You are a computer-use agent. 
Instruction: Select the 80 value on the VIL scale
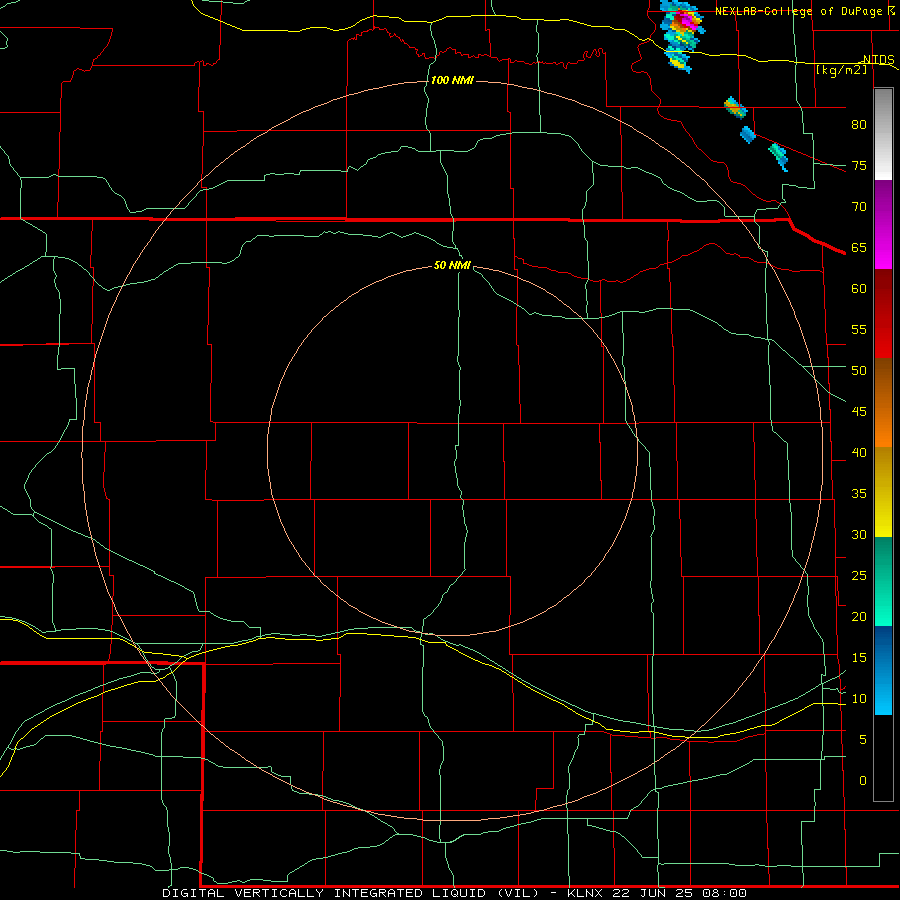(x=859, y=125)
